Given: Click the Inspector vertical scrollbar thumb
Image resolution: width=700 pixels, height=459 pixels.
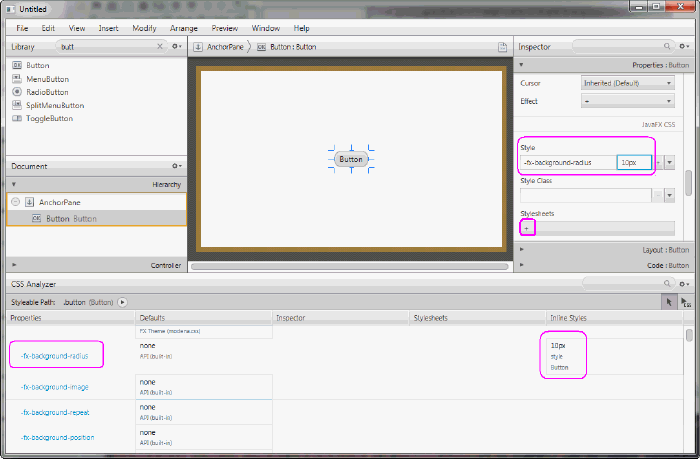Looking at the screenshot, I should click(x=688, y=182).
